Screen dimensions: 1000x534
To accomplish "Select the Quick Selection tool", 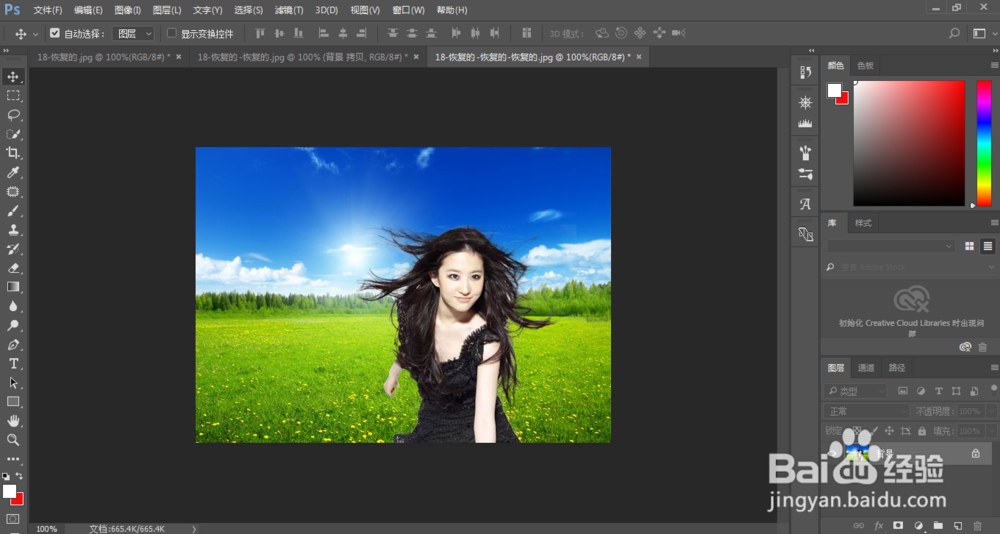I will (x=13, y=134).
